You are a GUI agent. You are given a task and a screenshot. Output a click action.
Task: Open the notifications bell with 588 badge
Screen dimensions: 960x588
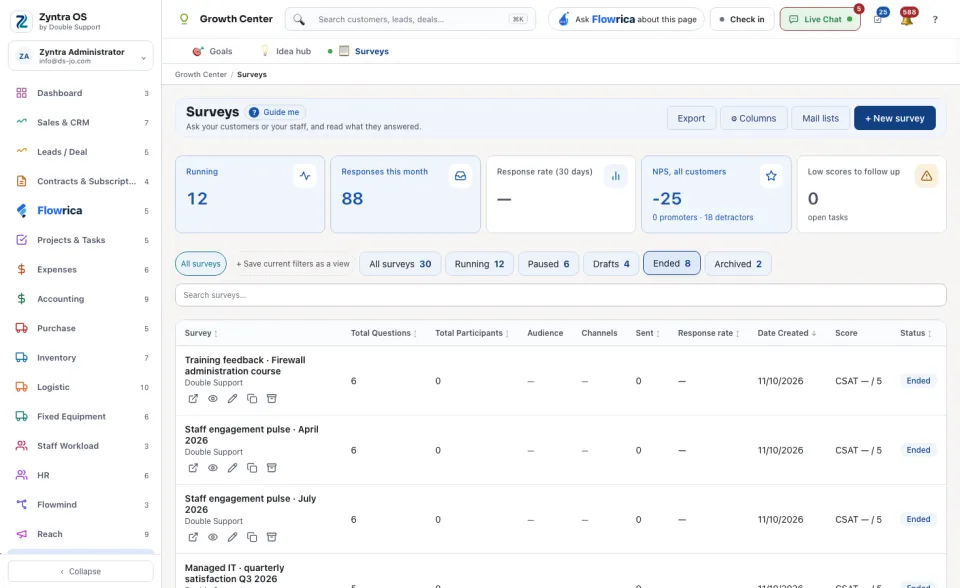pos(907,19)
